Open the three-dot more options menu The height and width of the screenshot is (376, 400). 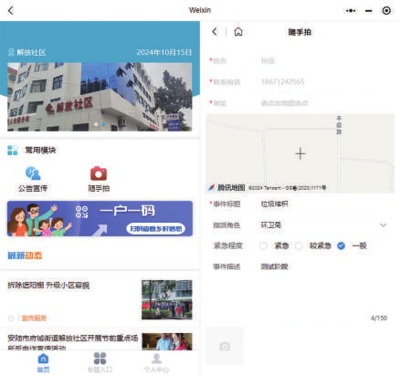pyautogui.click(x=350, y=11)
